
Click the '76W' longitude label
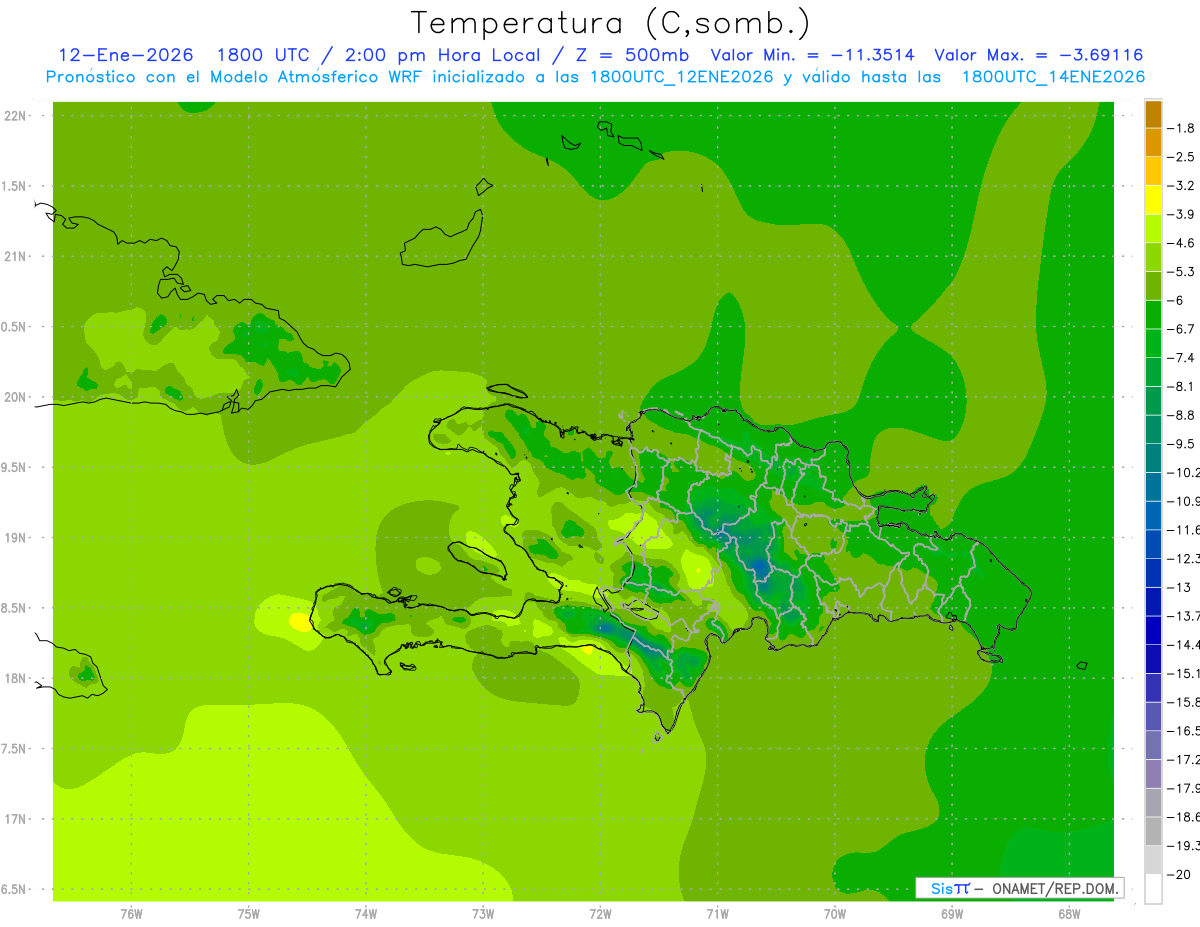pyautogui.click(x=131, y=913)
